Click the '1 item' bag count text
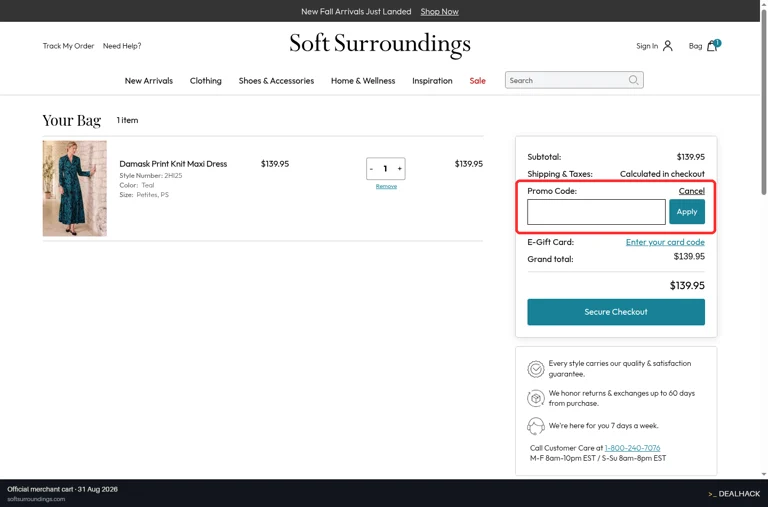The width and height of the screenshot is (768, 507). (127, 120)
